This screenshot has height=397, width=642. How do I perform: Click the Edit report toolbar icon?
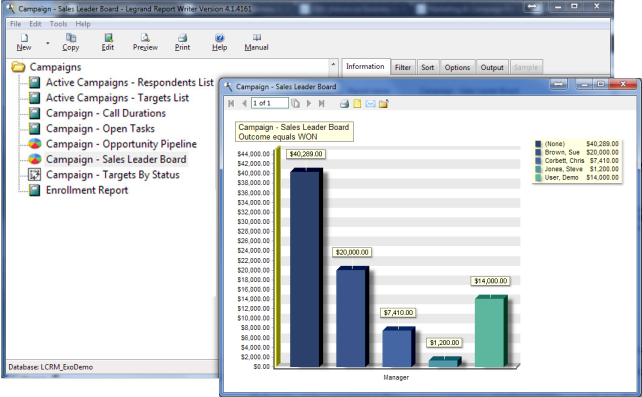(108, 38)
